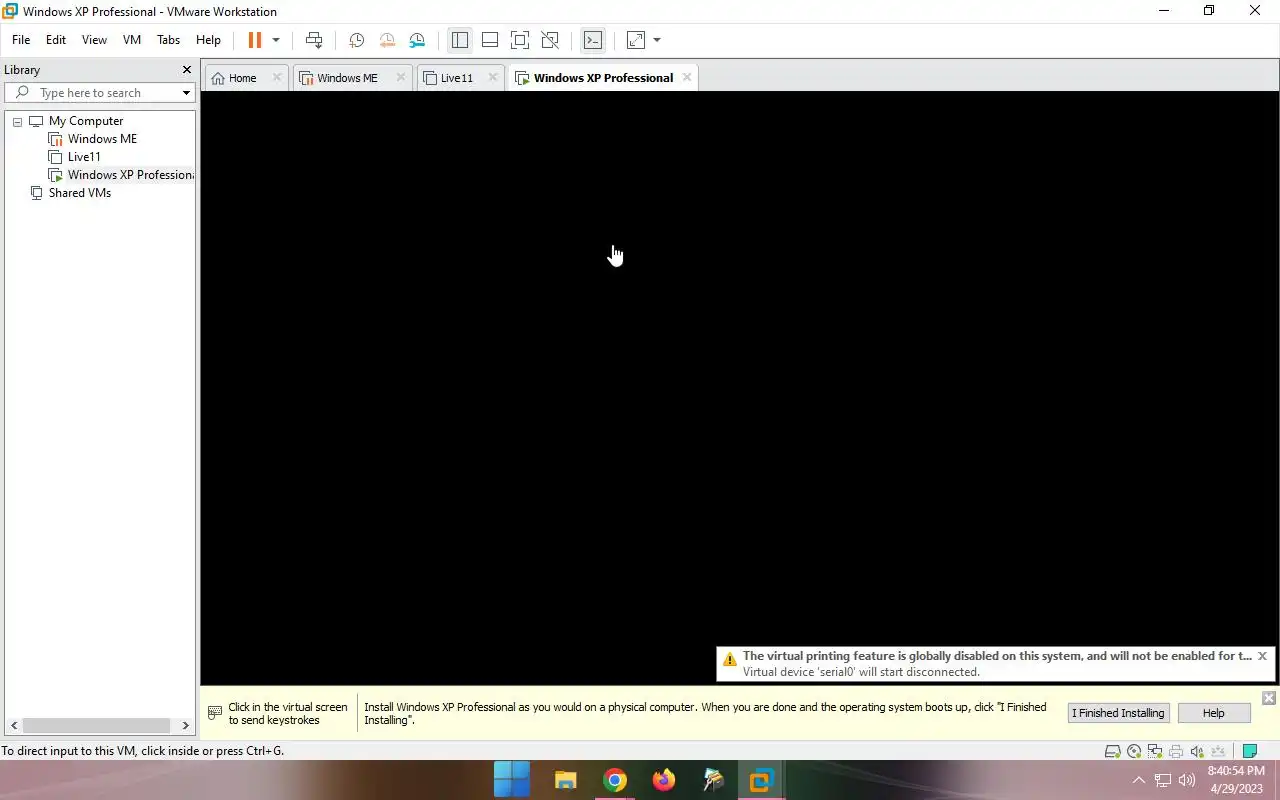Switch to the Live11 tab
Viewport: 1280px width, 800px height.
[x=457, y=78]
